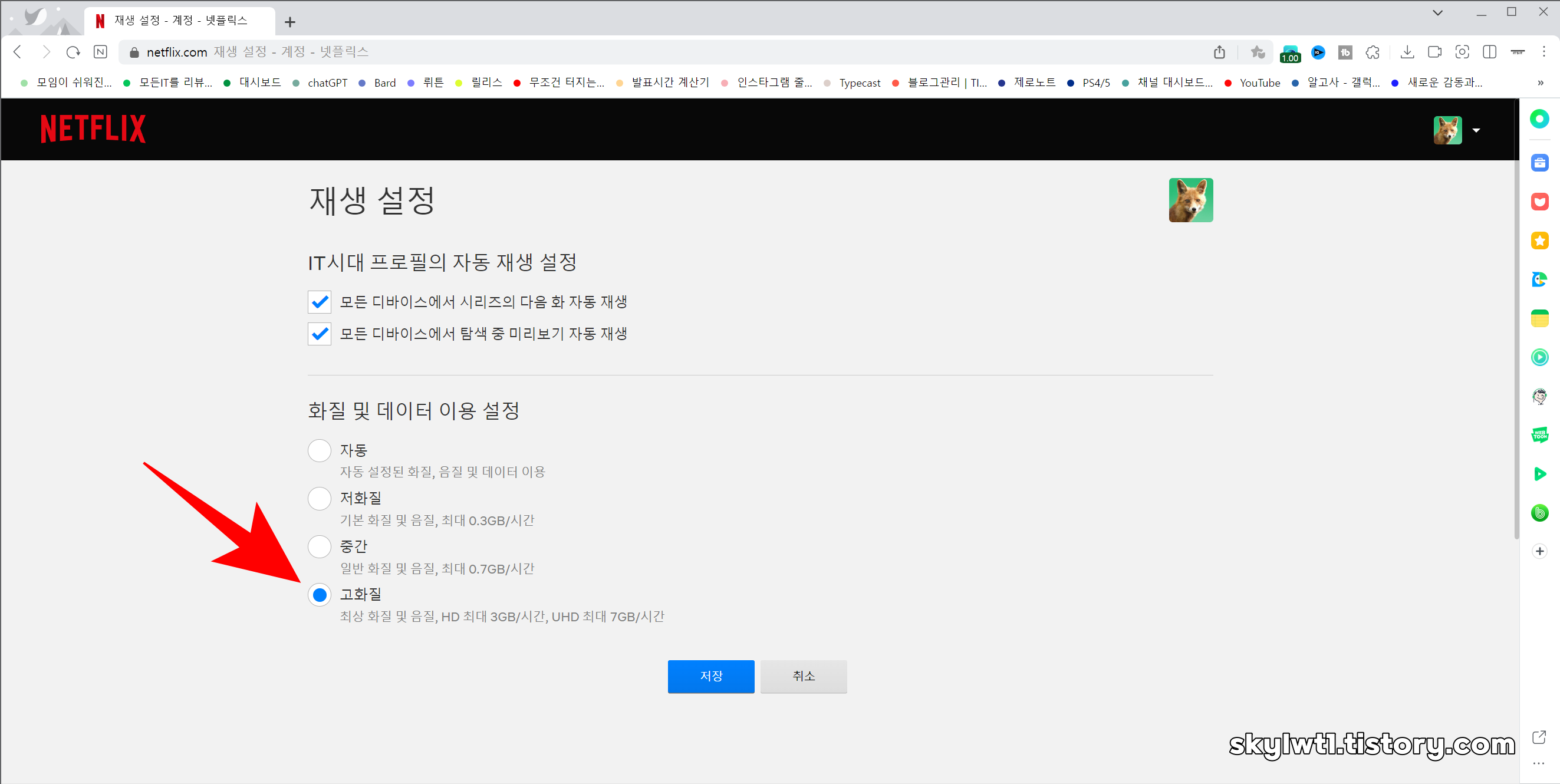Image resolution: width=1560 pixels, height=784 pixels.
Task: Open the Typecast bookmark
Action: pos(852,83)
